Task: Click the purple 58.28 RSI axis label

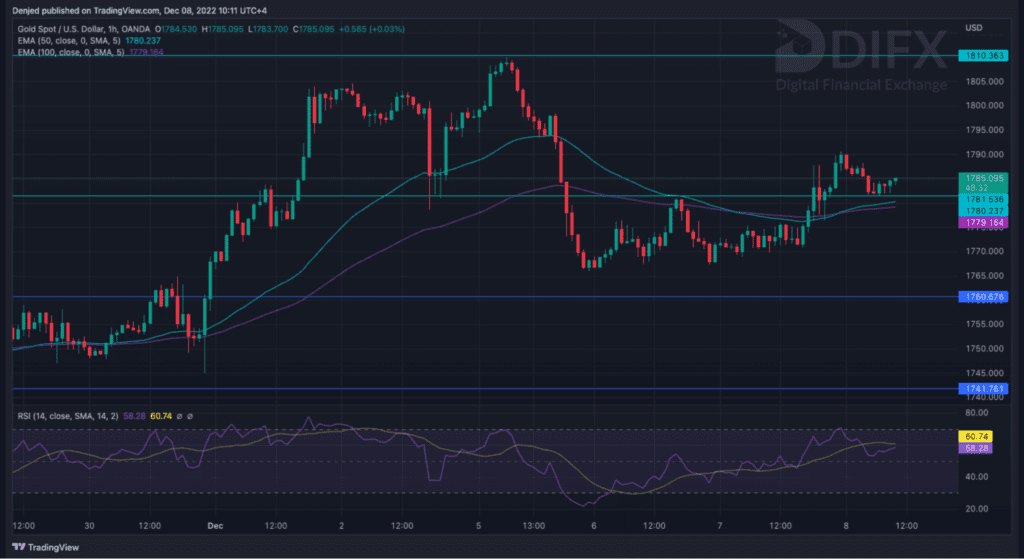Action: [975, 450]
